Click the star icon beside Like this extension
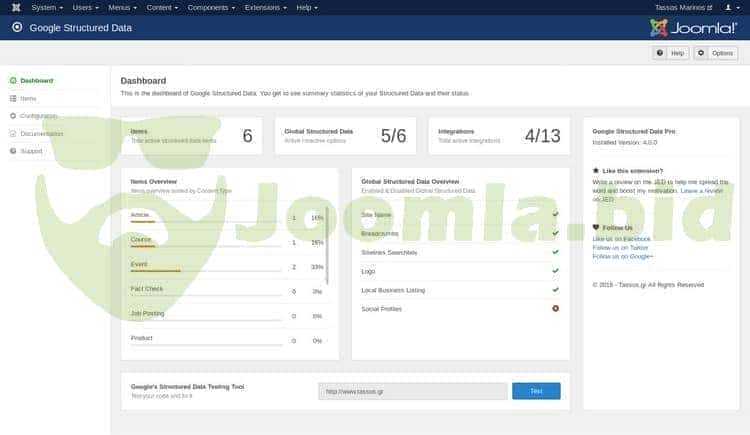This screenshot has height=435, width=750. 596,170
